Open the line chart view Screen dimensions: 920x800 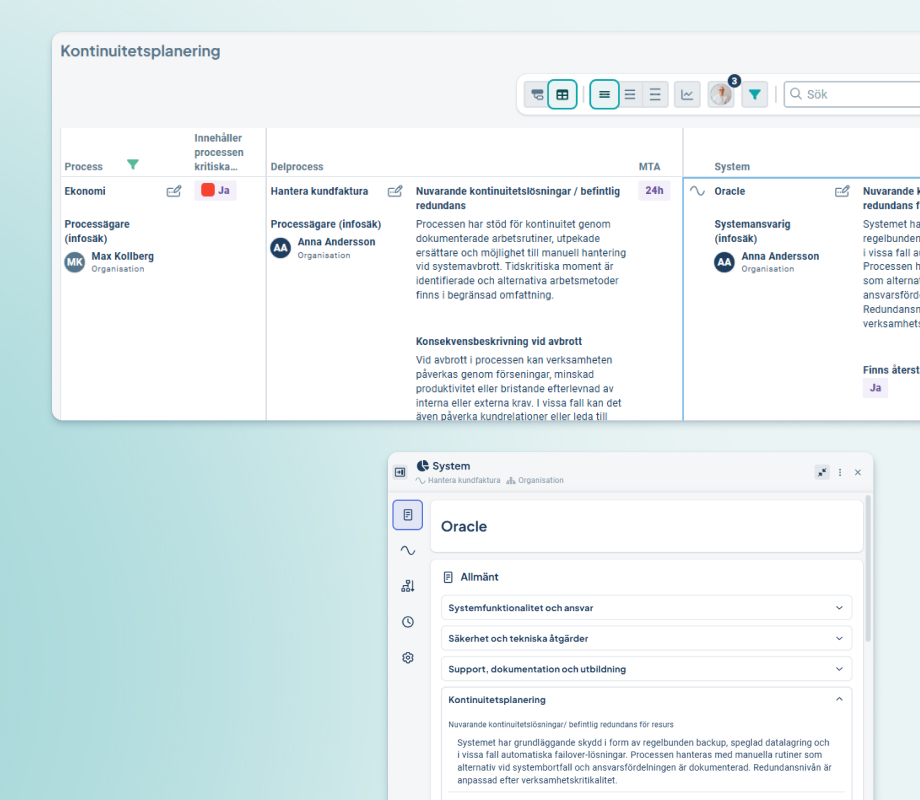coord(687,95)
